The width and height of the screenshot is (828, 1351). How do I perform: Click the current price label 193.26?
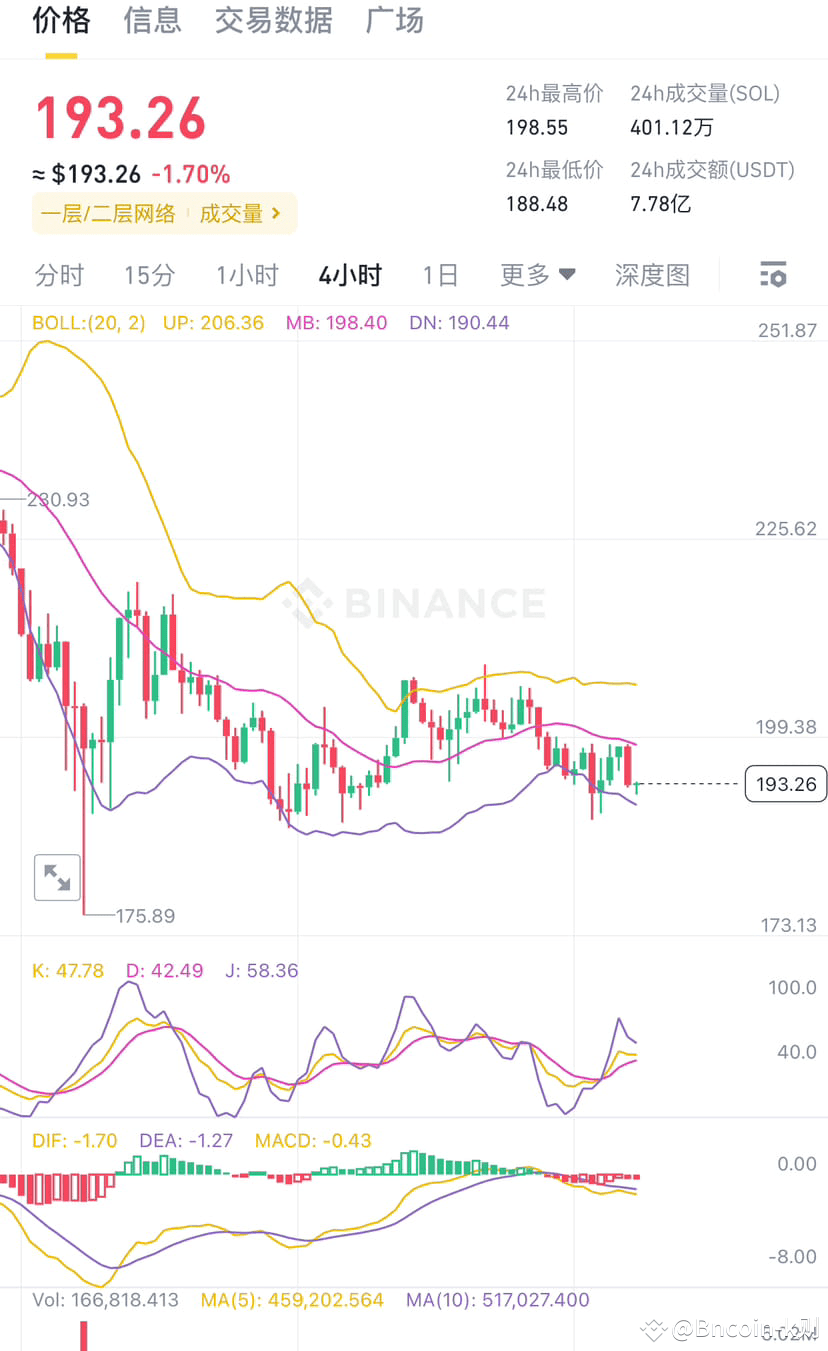tap(786, 784)
